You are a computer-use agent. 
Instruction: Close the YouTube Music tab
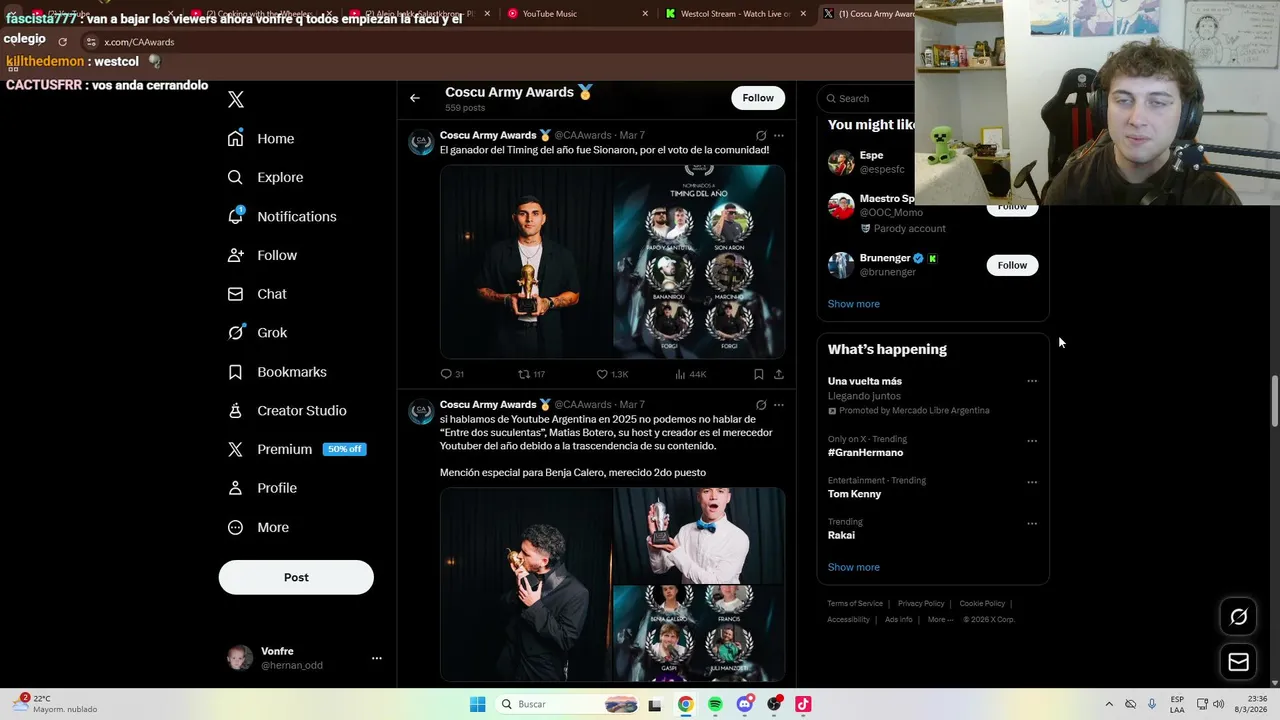(x=645, y=14)
